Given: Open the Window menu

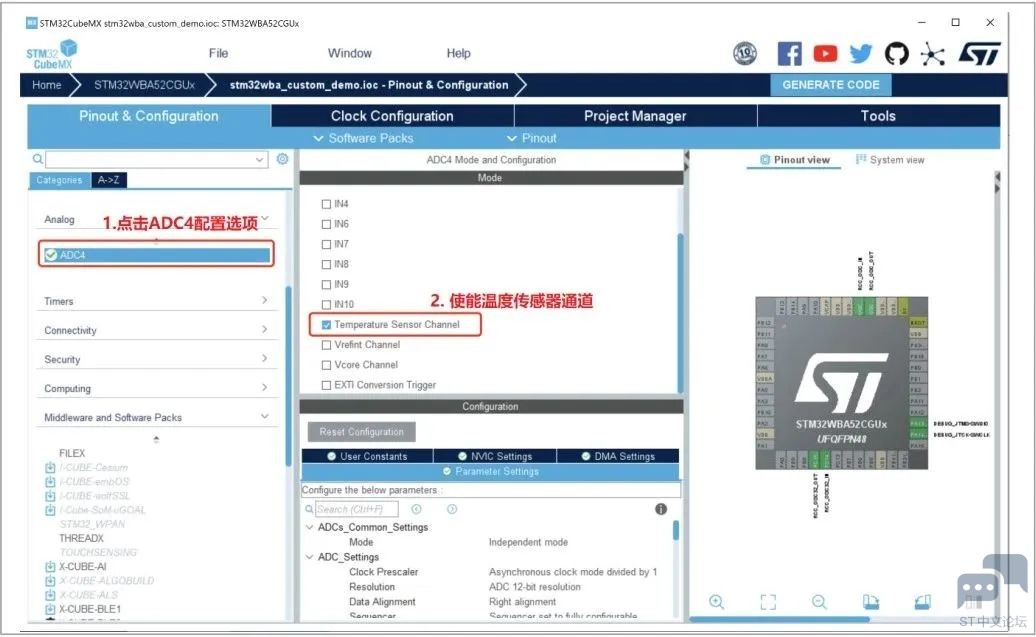Looking at the screenshot, I should pos(350,54).
